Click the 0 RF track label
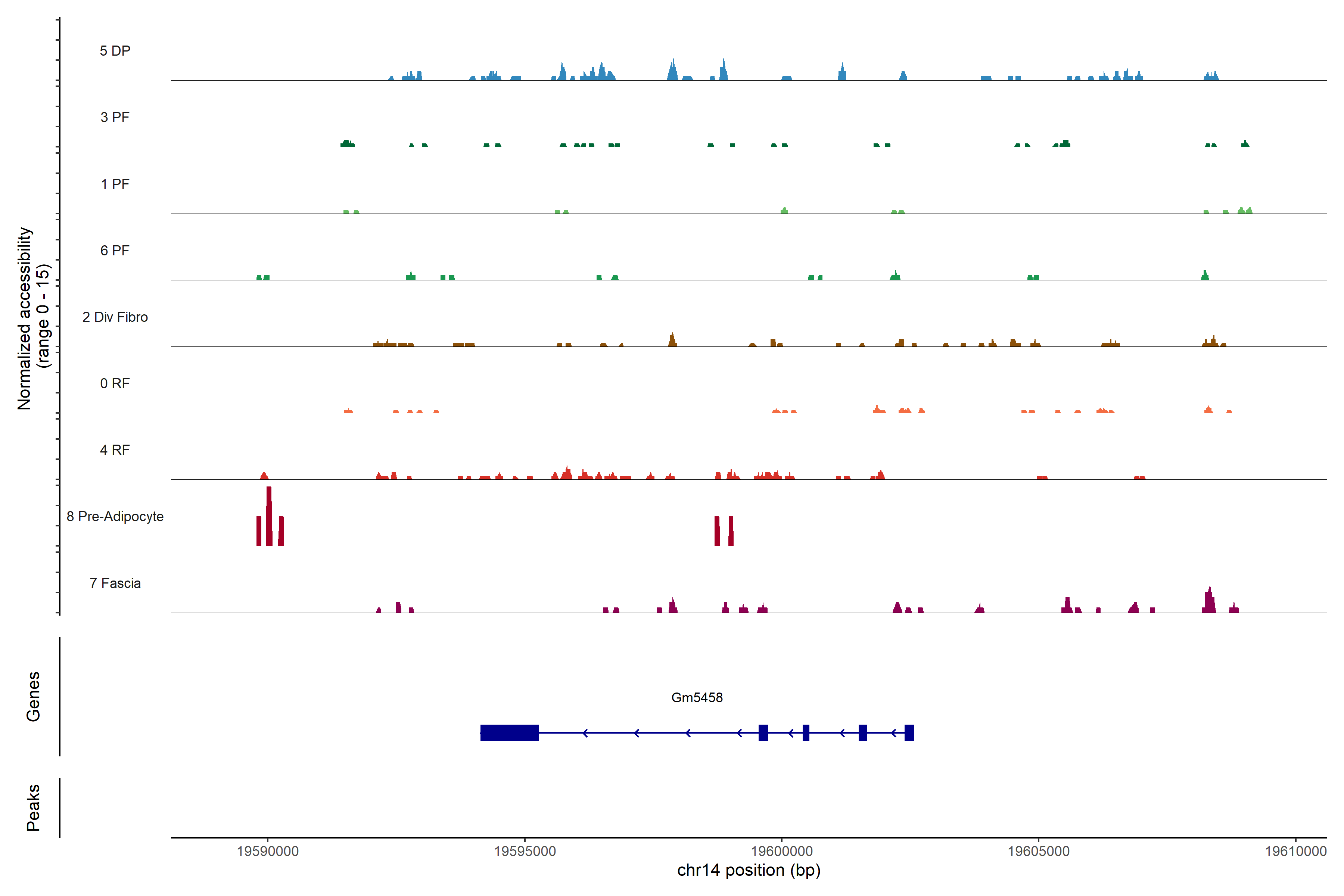Viewport: 1344px width, 896px height. click(x=115, y=383)
